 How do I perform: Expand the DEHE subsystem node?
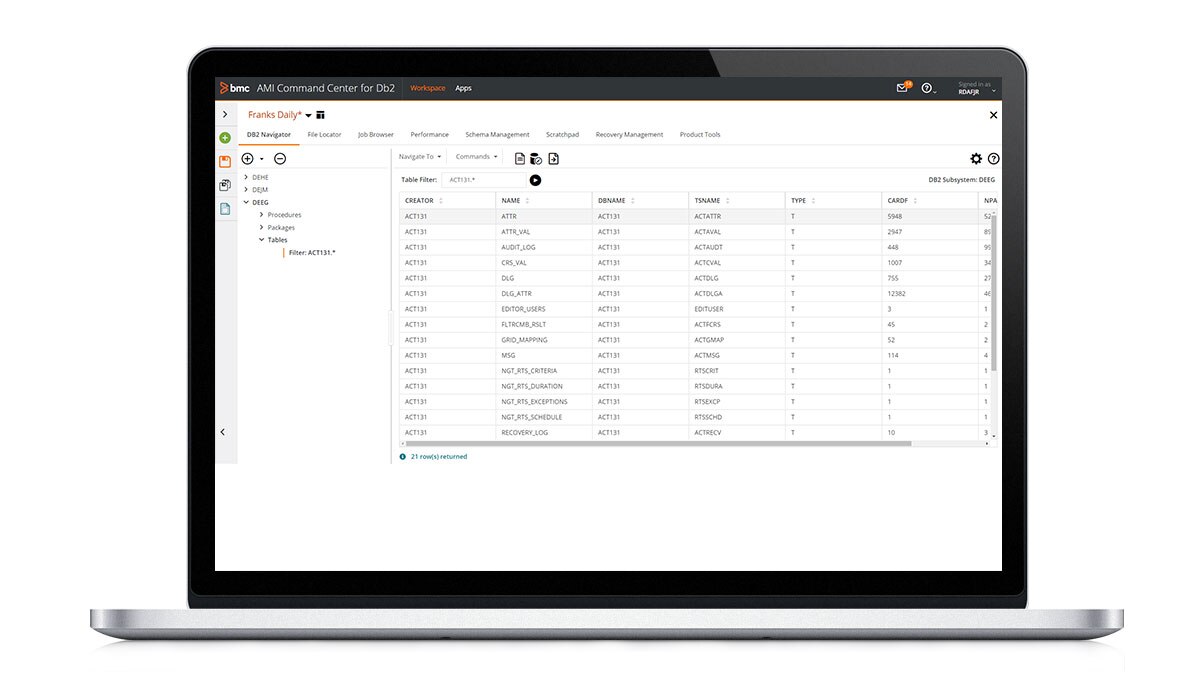tap(246, 177)
